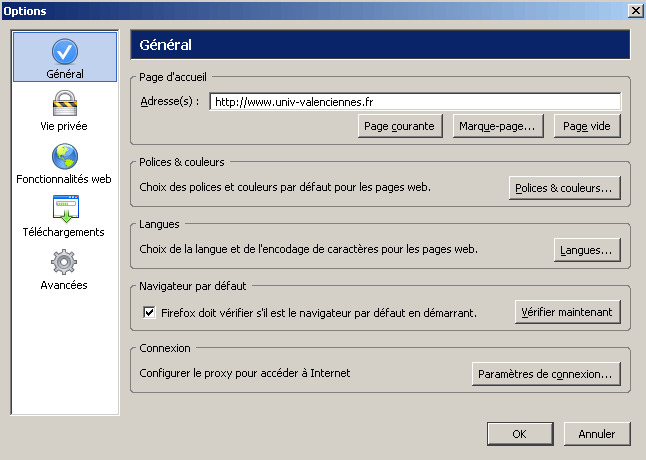Screen dimensions: 646x460
Task: Cancel with the Annuler button
Action: [596, 434]
